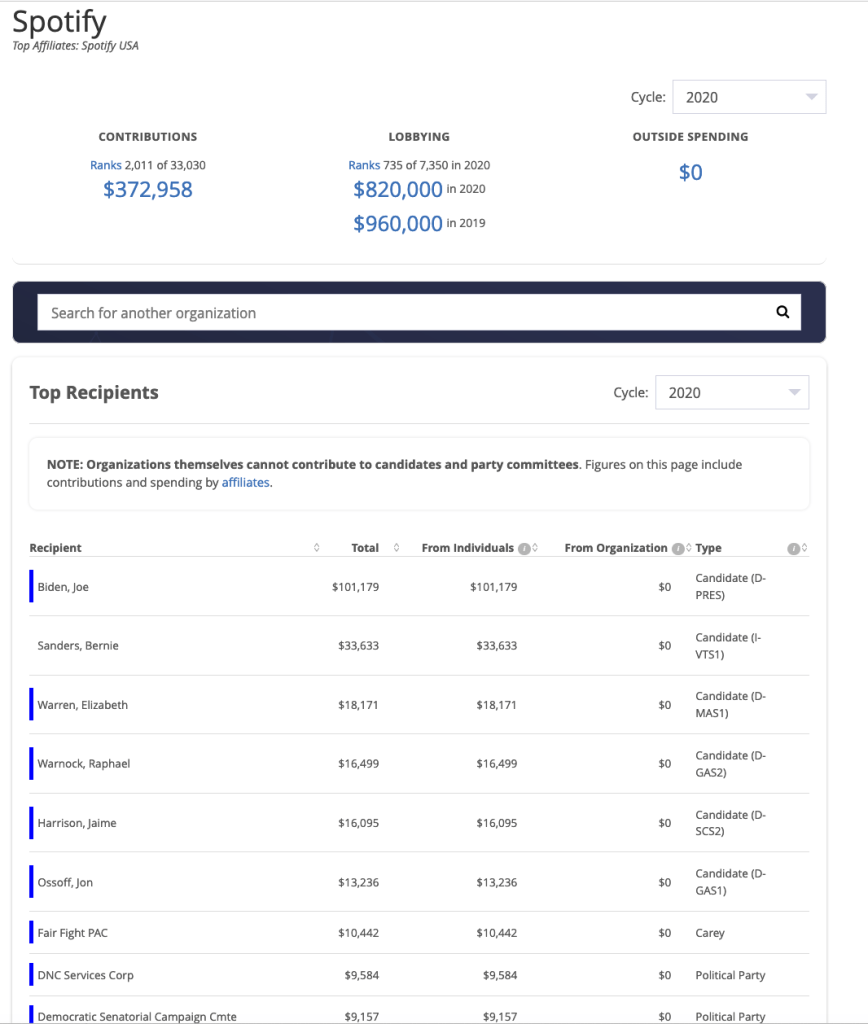Open the $820,000 lobbying in 2020 link

coord(397,189)
